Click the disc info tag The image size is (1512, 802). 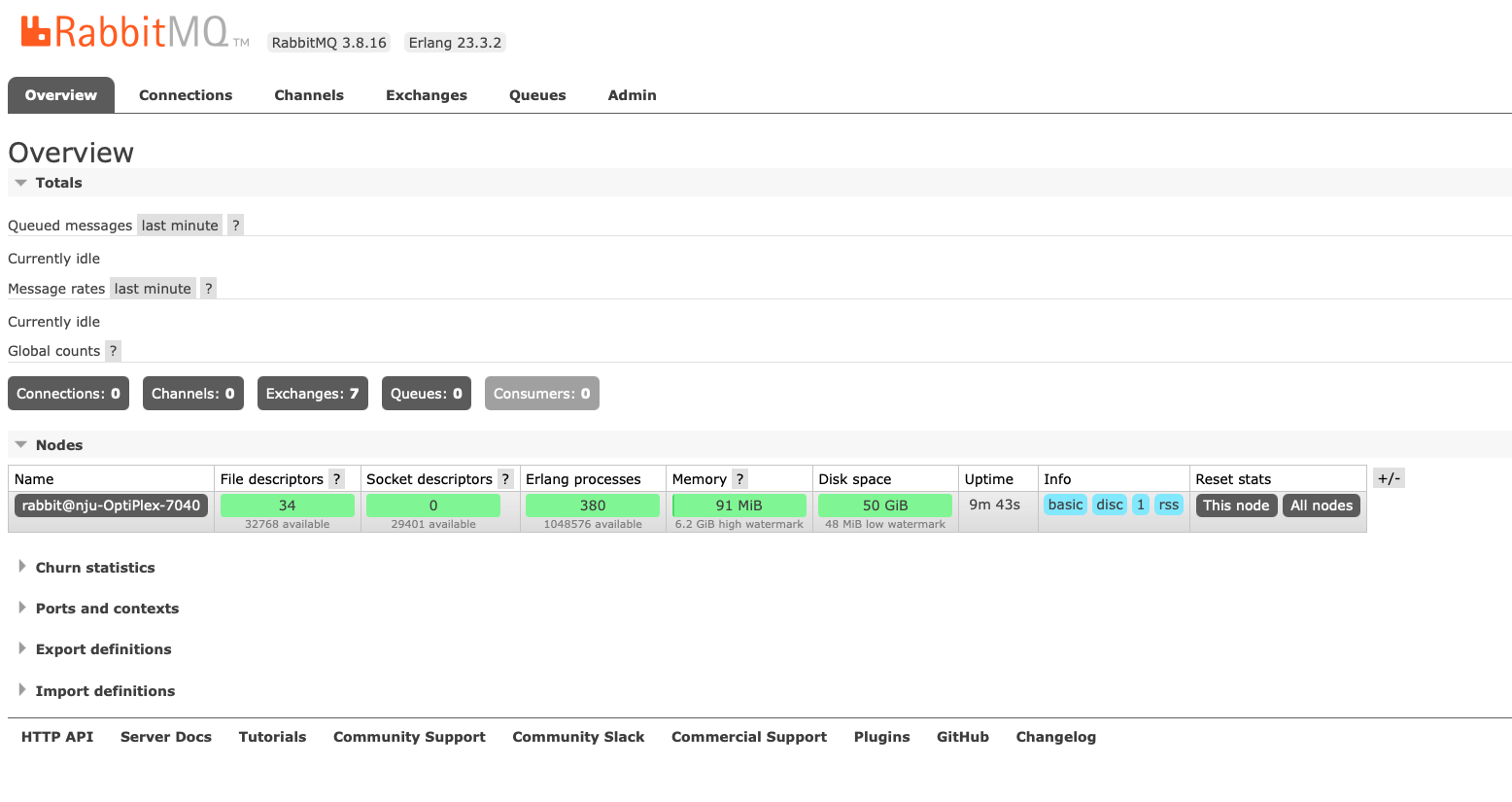[x=1110, y=505]
